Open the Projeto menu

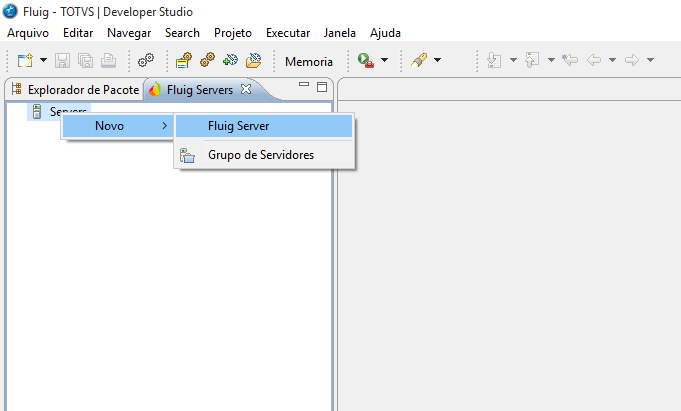[233, 33]
